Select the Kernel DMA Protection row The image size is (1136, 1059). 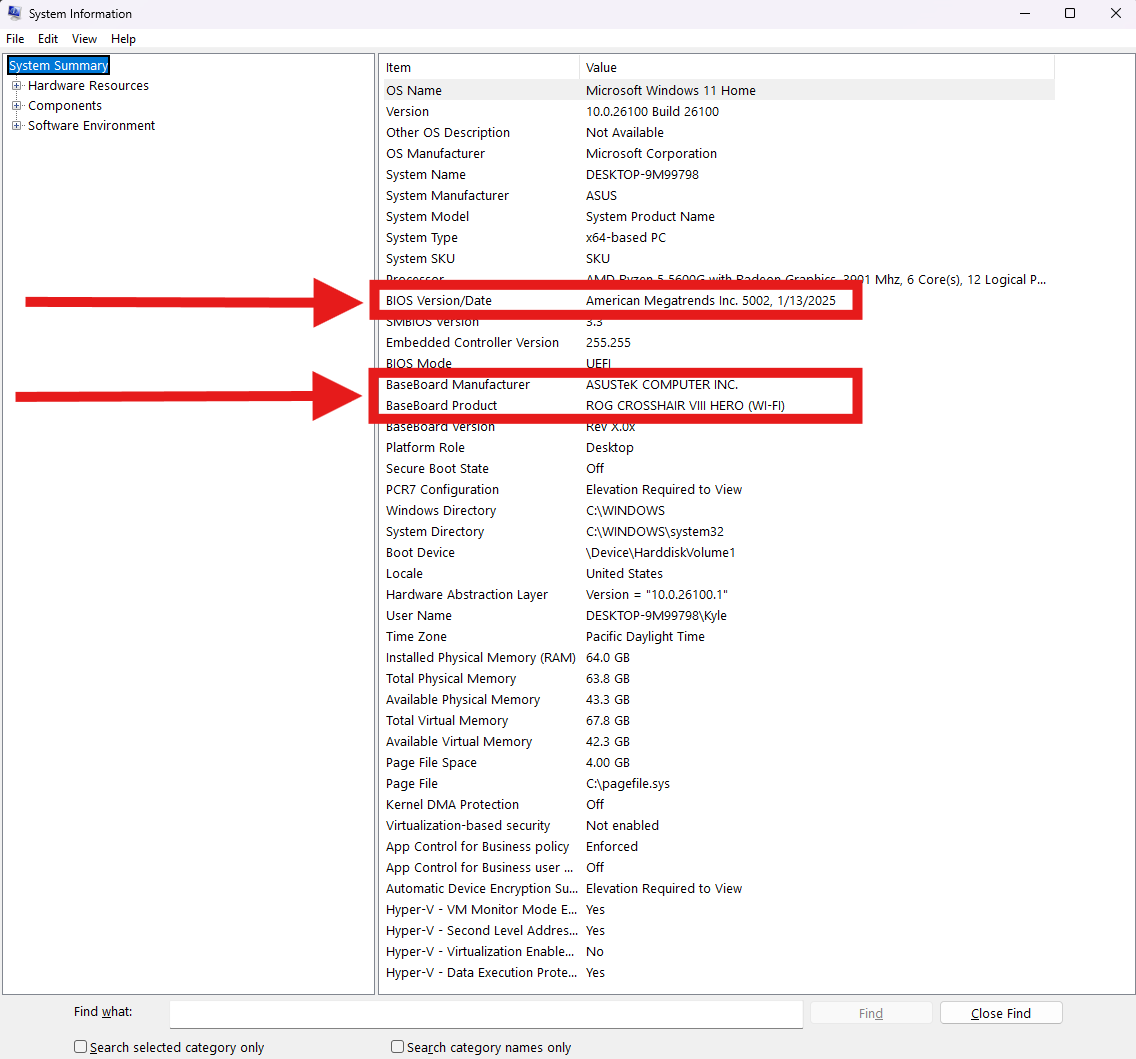718,805
